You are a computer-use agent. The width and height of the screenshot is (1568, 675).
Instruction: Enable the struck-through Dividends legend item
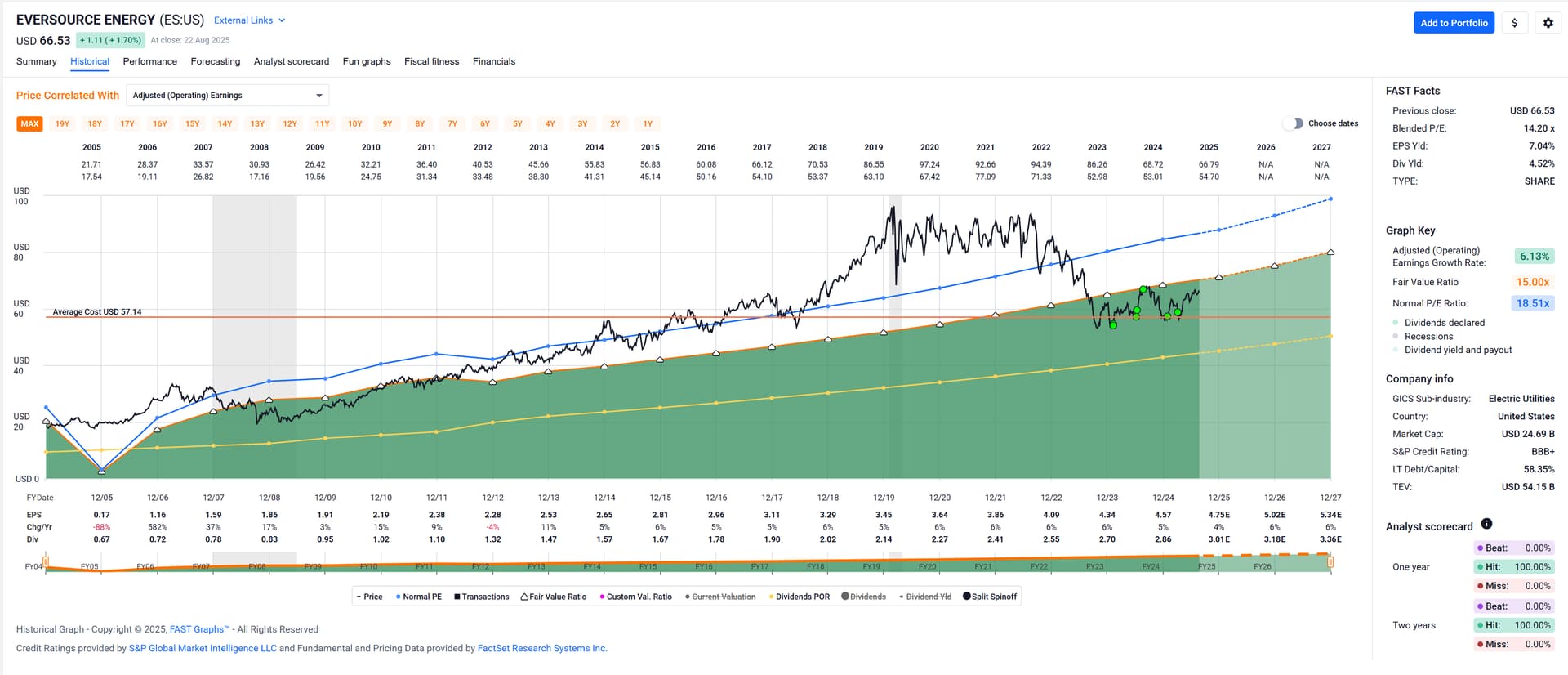coord(863,597)
